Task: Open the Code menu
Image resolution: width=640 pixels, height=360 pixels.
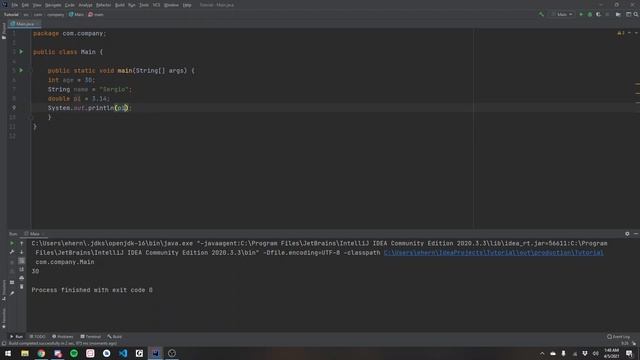Action: tap(70, 5)
